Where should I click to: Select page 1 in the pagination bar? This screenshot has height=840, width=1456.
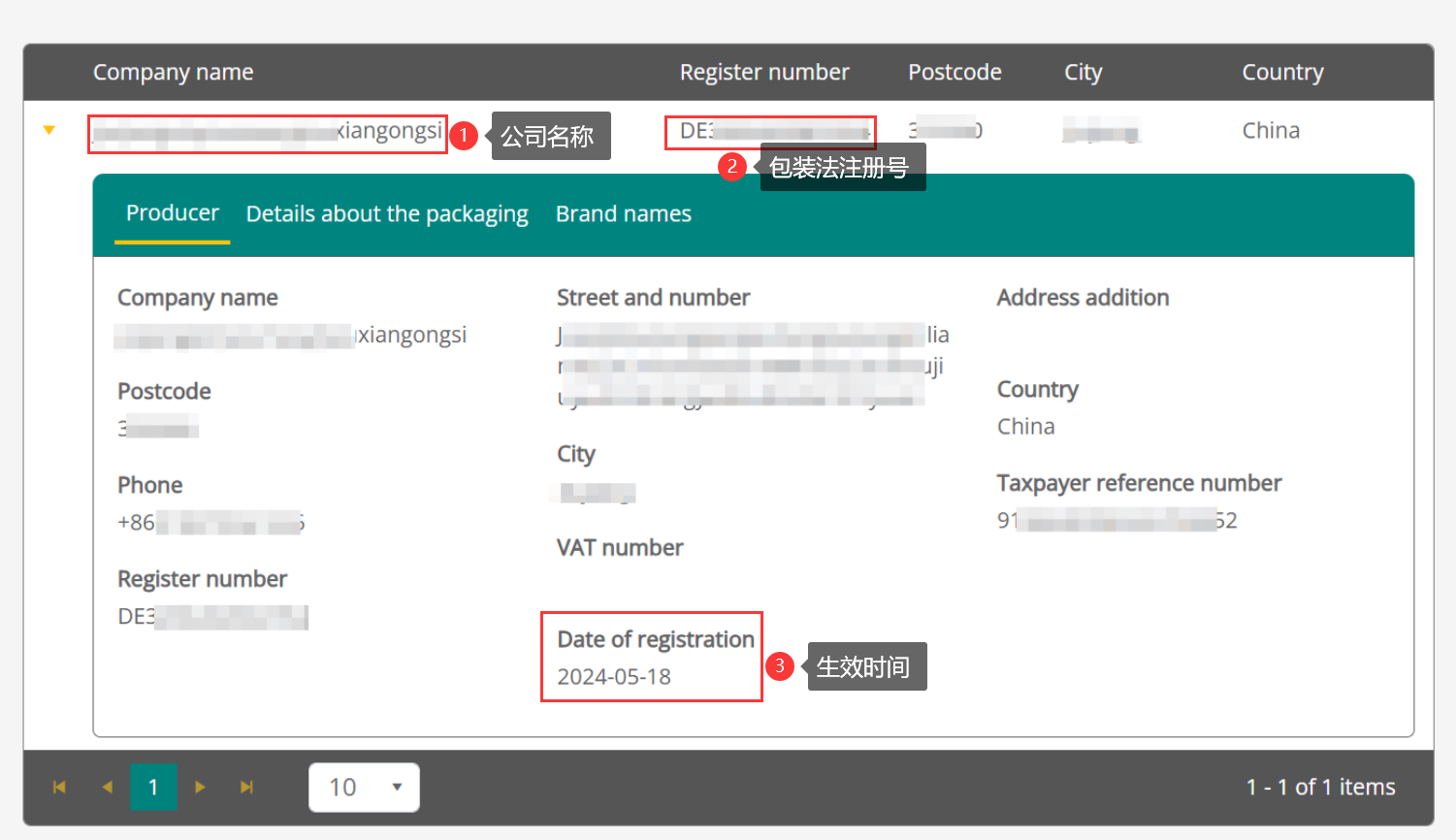pos(153,787)
